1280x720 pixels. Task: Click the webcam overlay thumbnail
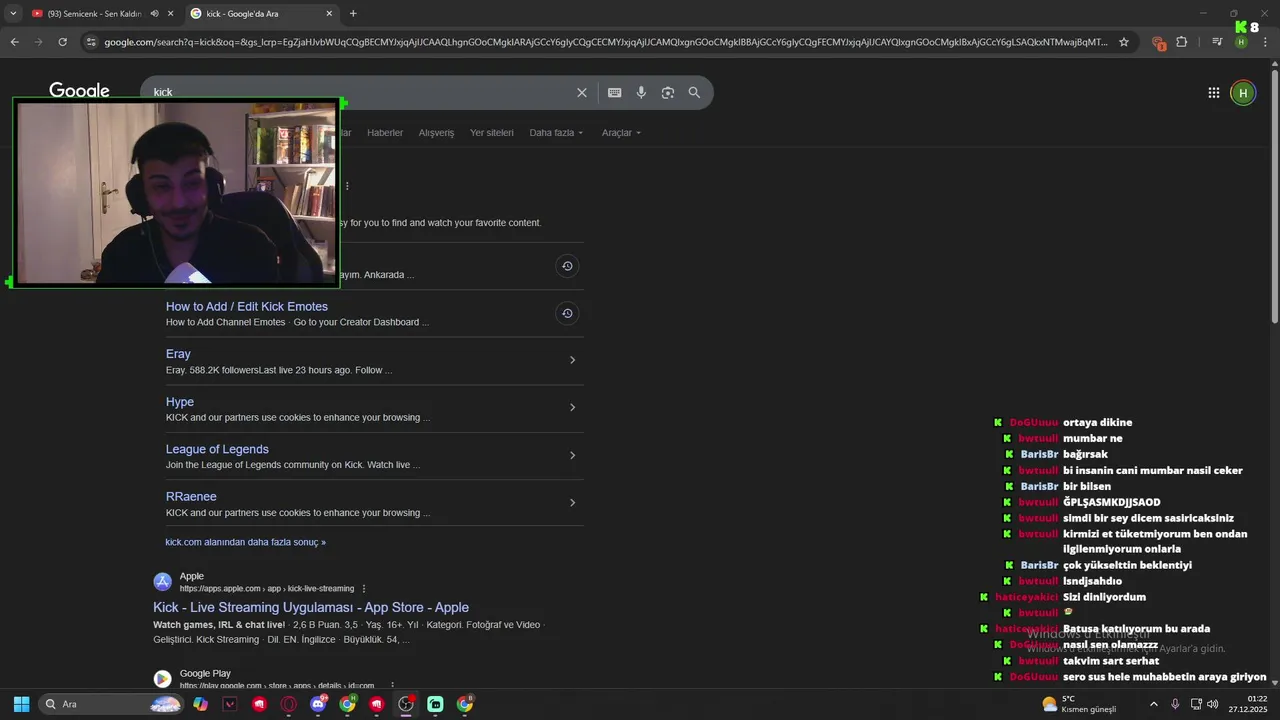[x=177, y=193]
